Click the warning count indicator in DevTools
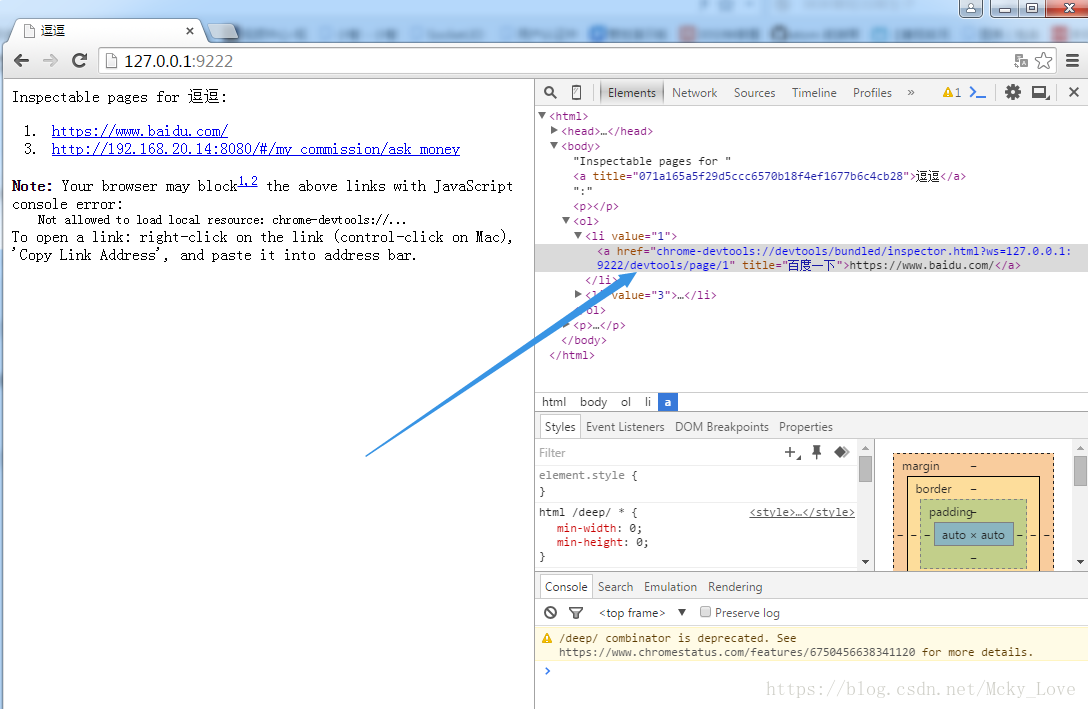Viewport: 1088px width, 709px height. click(951, 92)
